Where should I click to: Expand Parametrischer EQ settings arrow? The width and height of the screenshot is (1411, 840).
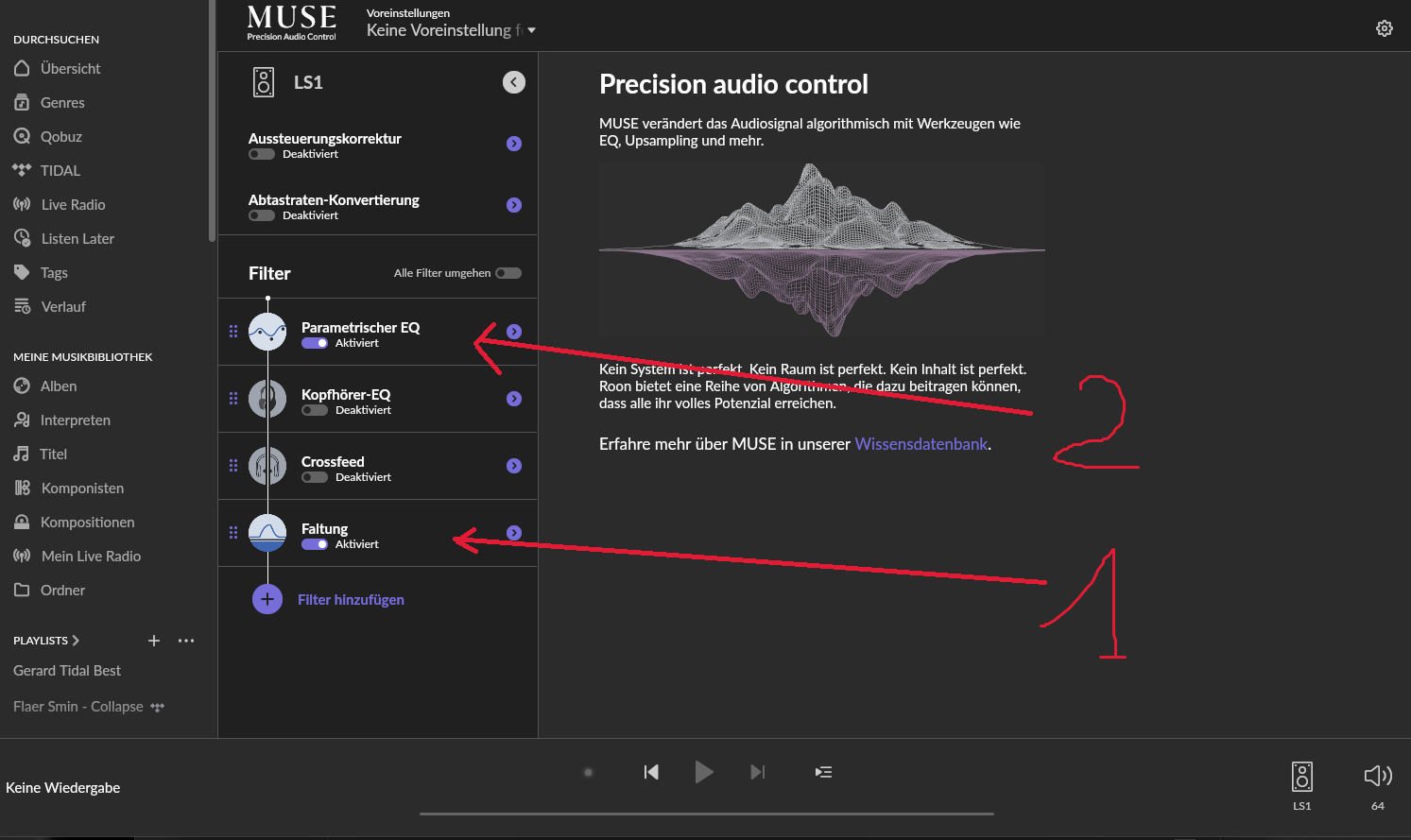tap(514, 332)
